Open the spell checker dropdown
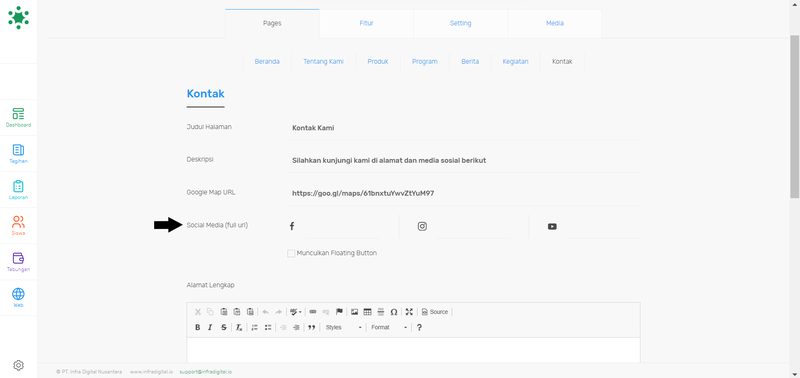 pyautogui.click(x=295, y=312)
